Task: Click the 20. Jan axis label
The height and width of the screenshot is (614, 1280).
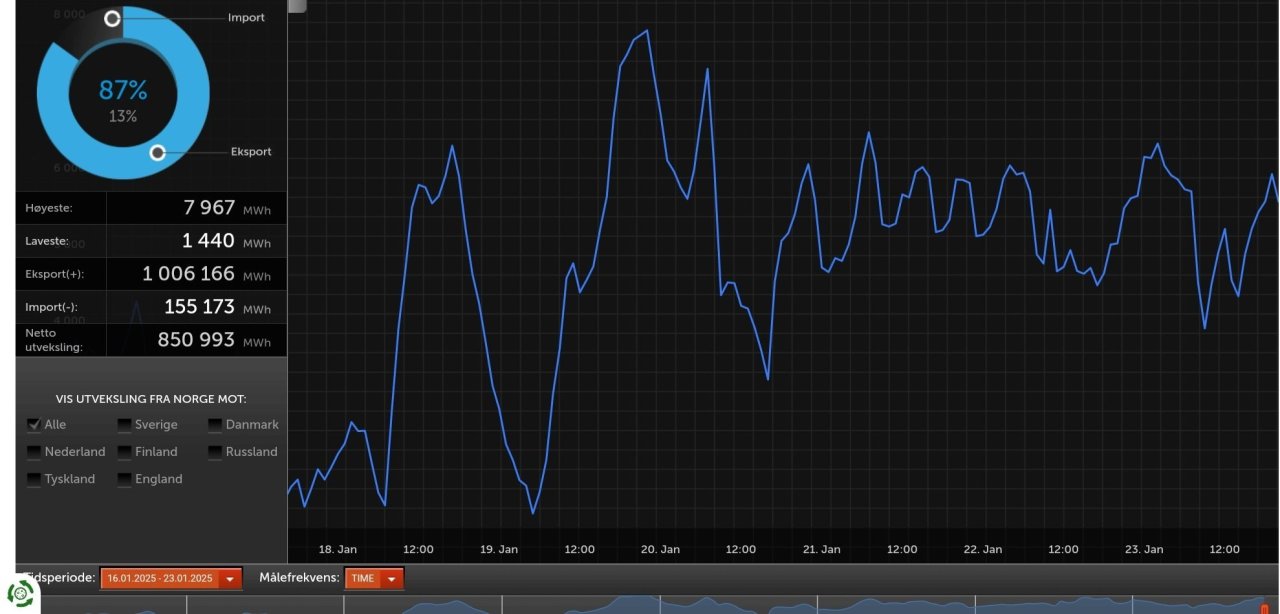Action: [x=660, y=549]
